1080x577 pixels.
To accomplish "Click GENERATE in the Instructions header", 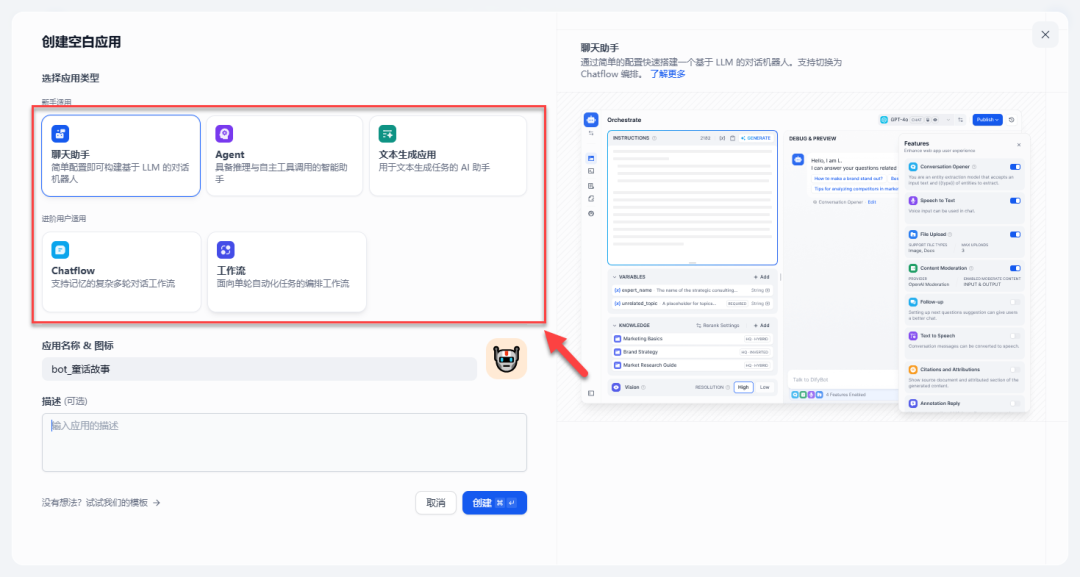I will click(756, 138).
